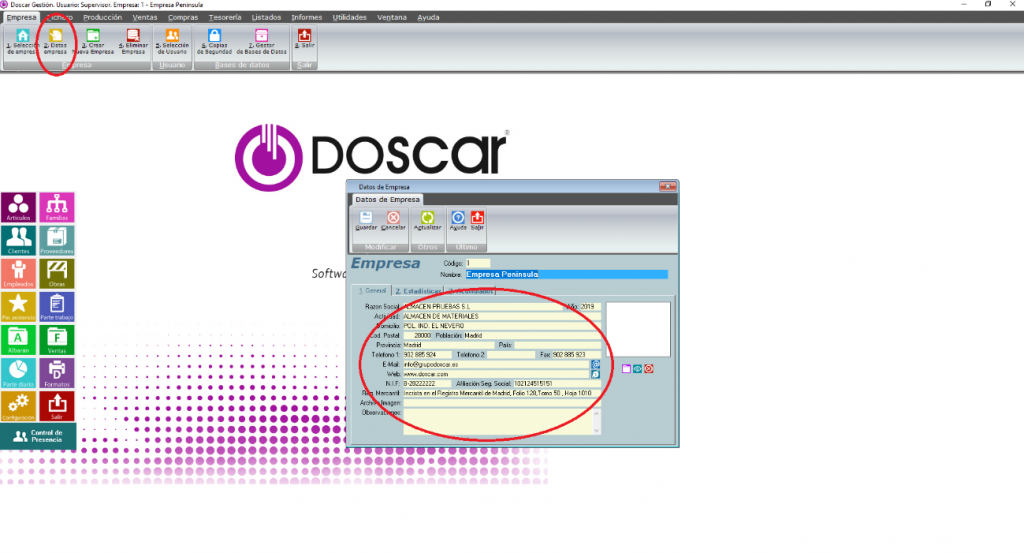Click the N.I.F. field
The height and width of the screenshot is (553, 1024).
point(427,384)
